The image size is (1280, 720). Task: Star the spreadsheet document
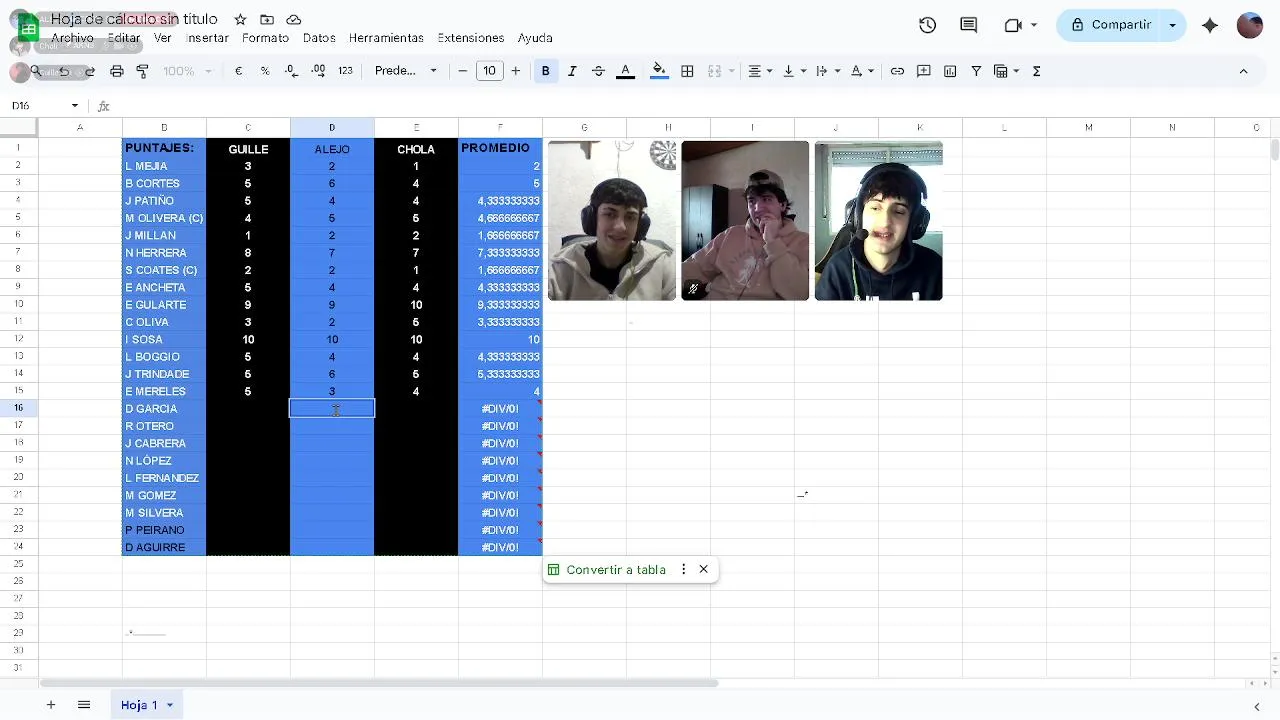[x=240, y=20]
